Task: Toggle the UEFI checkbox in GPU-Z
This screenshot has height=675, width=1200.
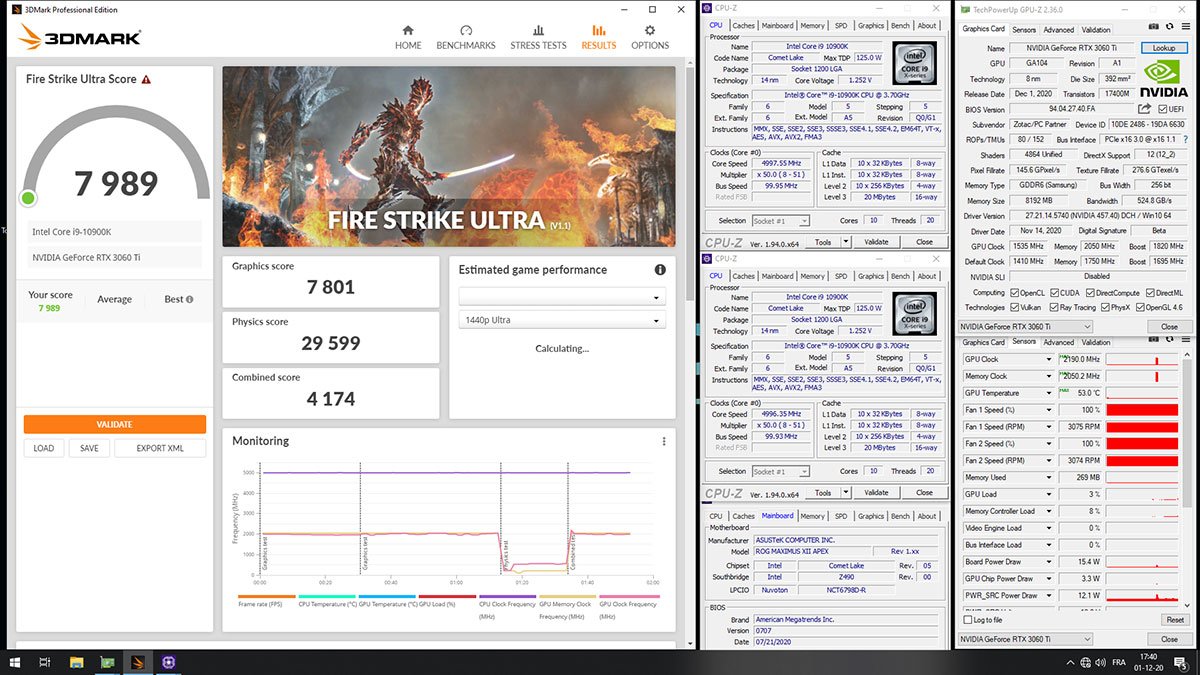Action: click(x=1163, y=109)
